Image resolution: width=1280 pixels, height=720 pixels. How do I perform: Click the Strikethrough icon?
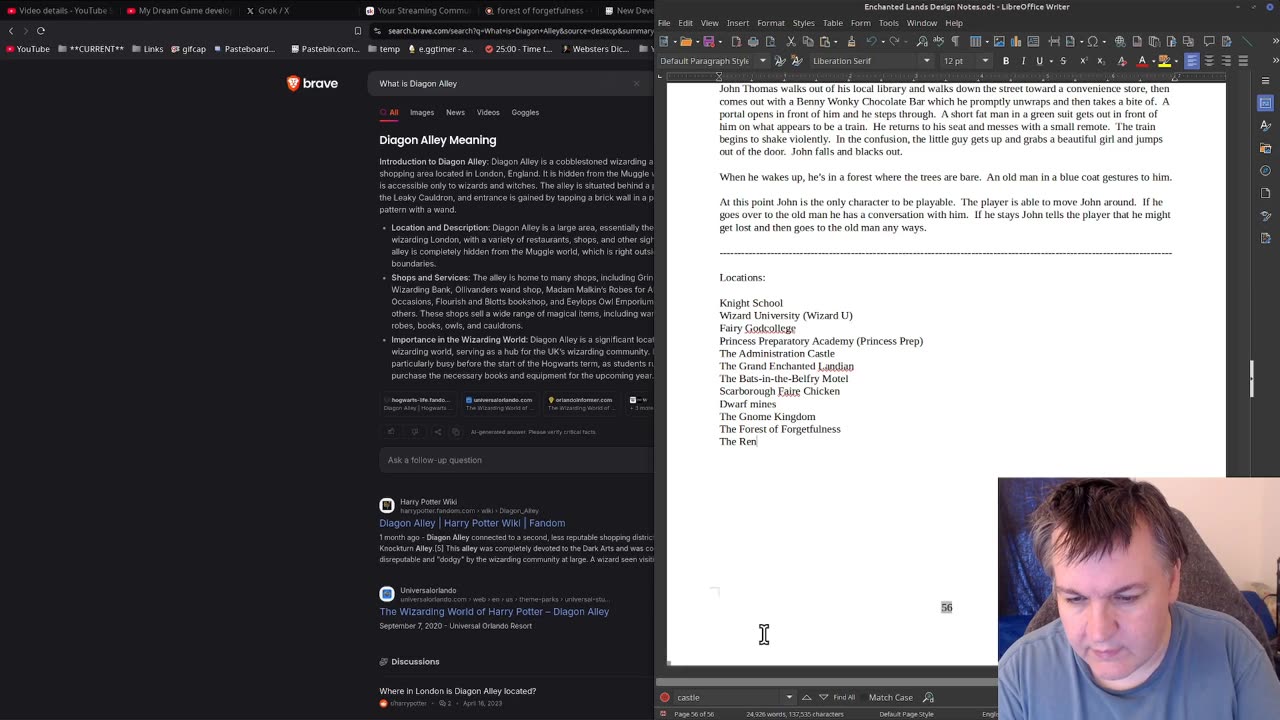(1063, 61)
